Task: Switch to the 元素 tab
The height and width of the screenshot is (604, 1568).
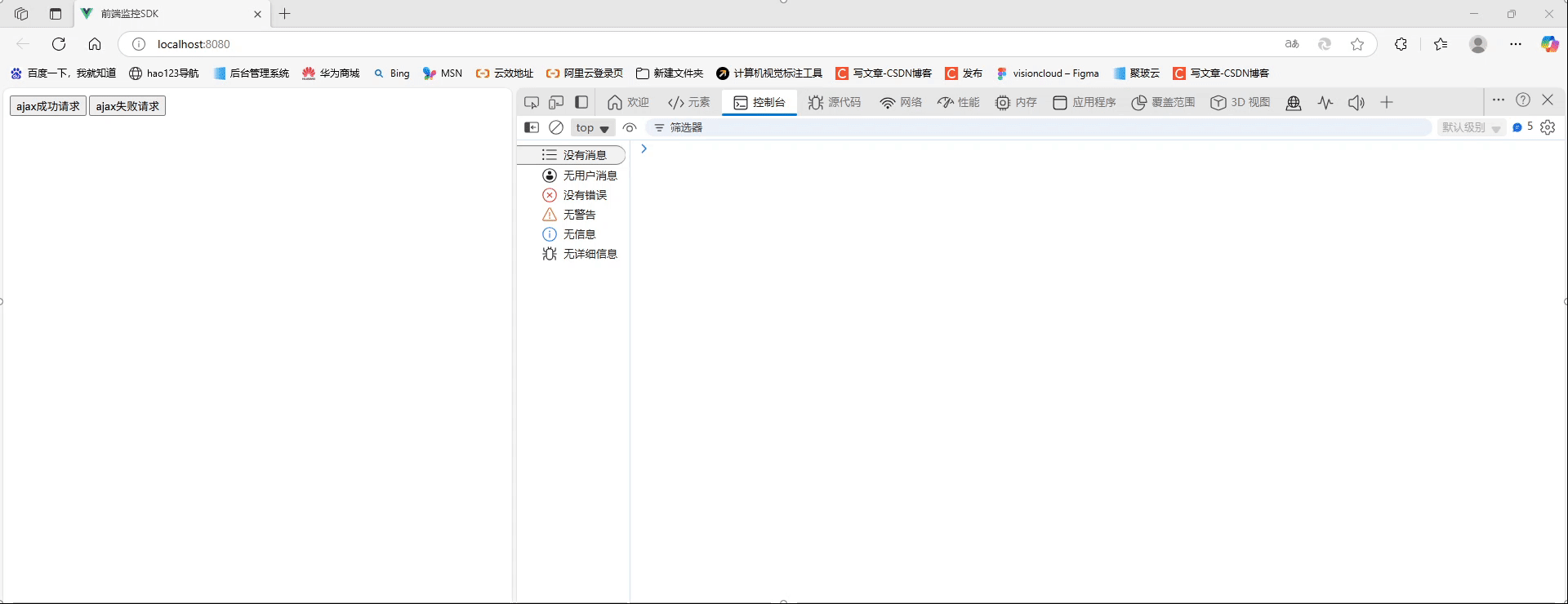Action: click(689, 102)
